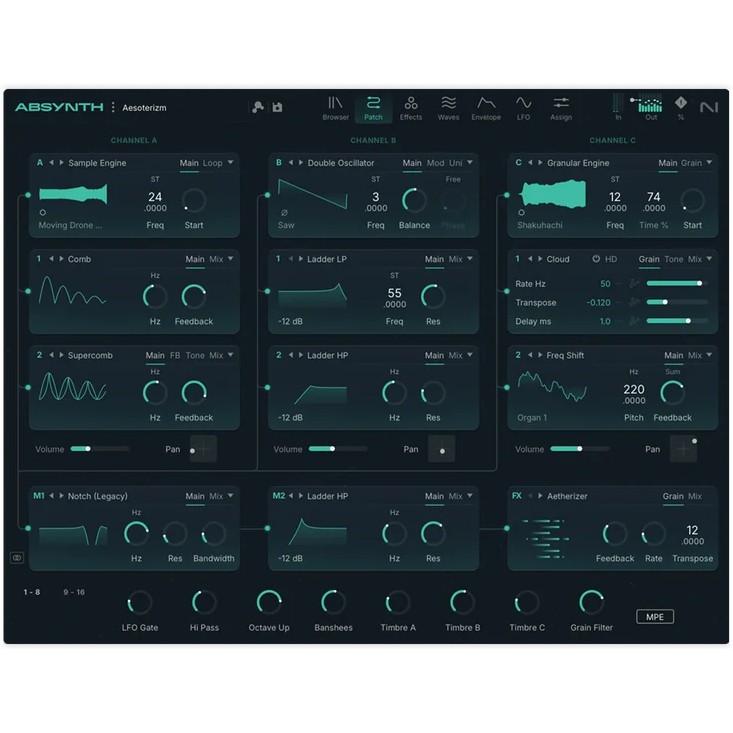Image resolution: width=733 pixels, height=733 pixels.
Task: Switch Double Oscillator to Uni tab
Action: tap(455, 163)
